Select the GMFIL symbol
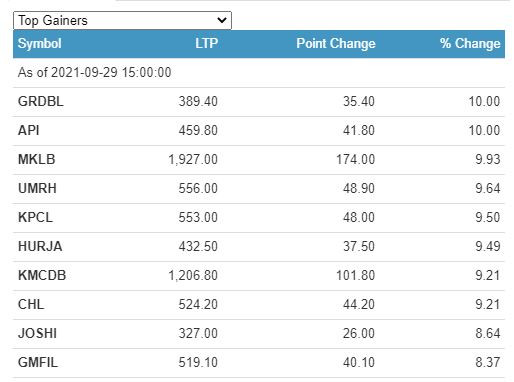 pyautogui.click(x=38, y=362)
